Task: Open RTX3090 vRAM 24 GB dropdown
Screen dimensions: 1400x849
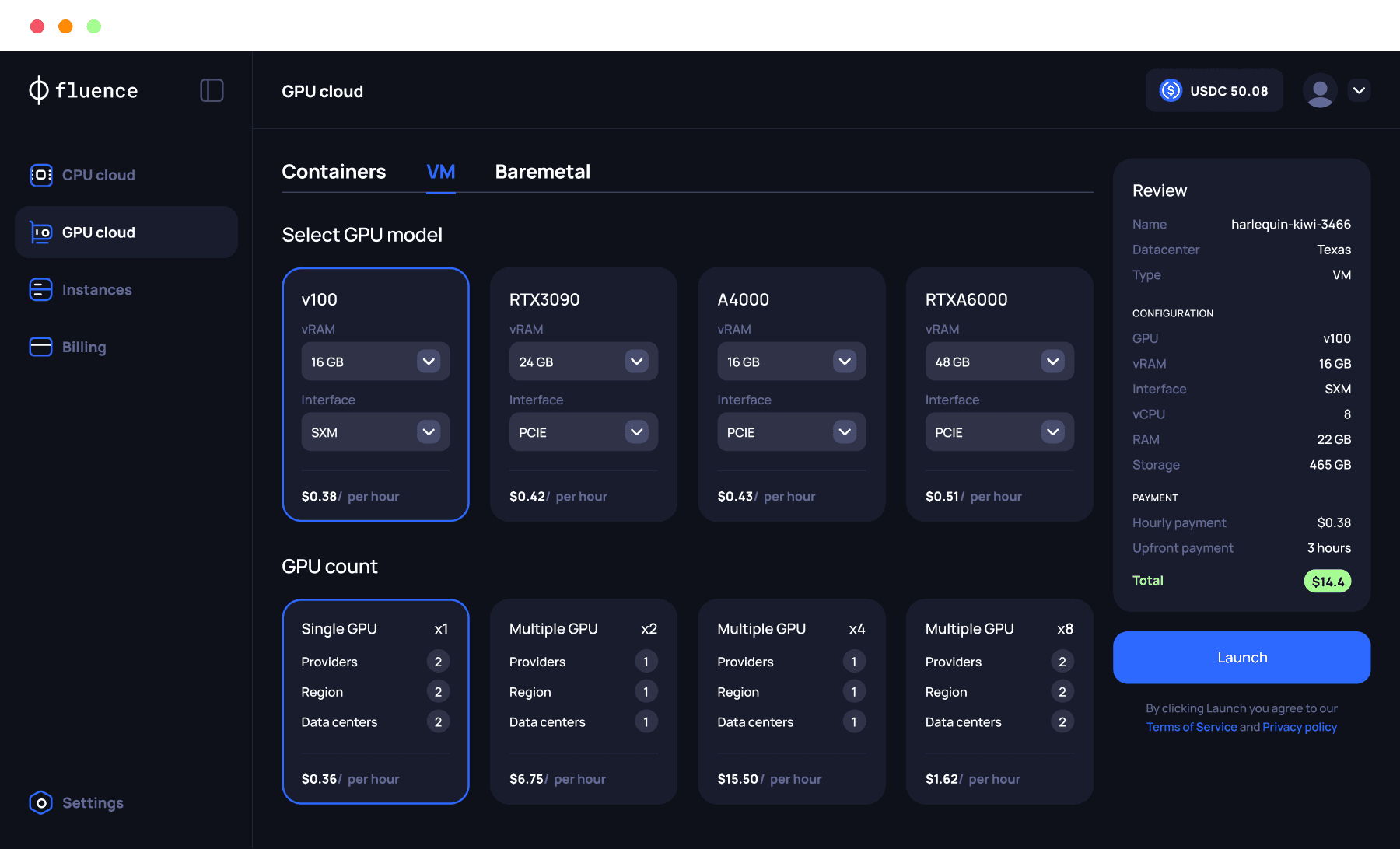Action: (583, 362)
